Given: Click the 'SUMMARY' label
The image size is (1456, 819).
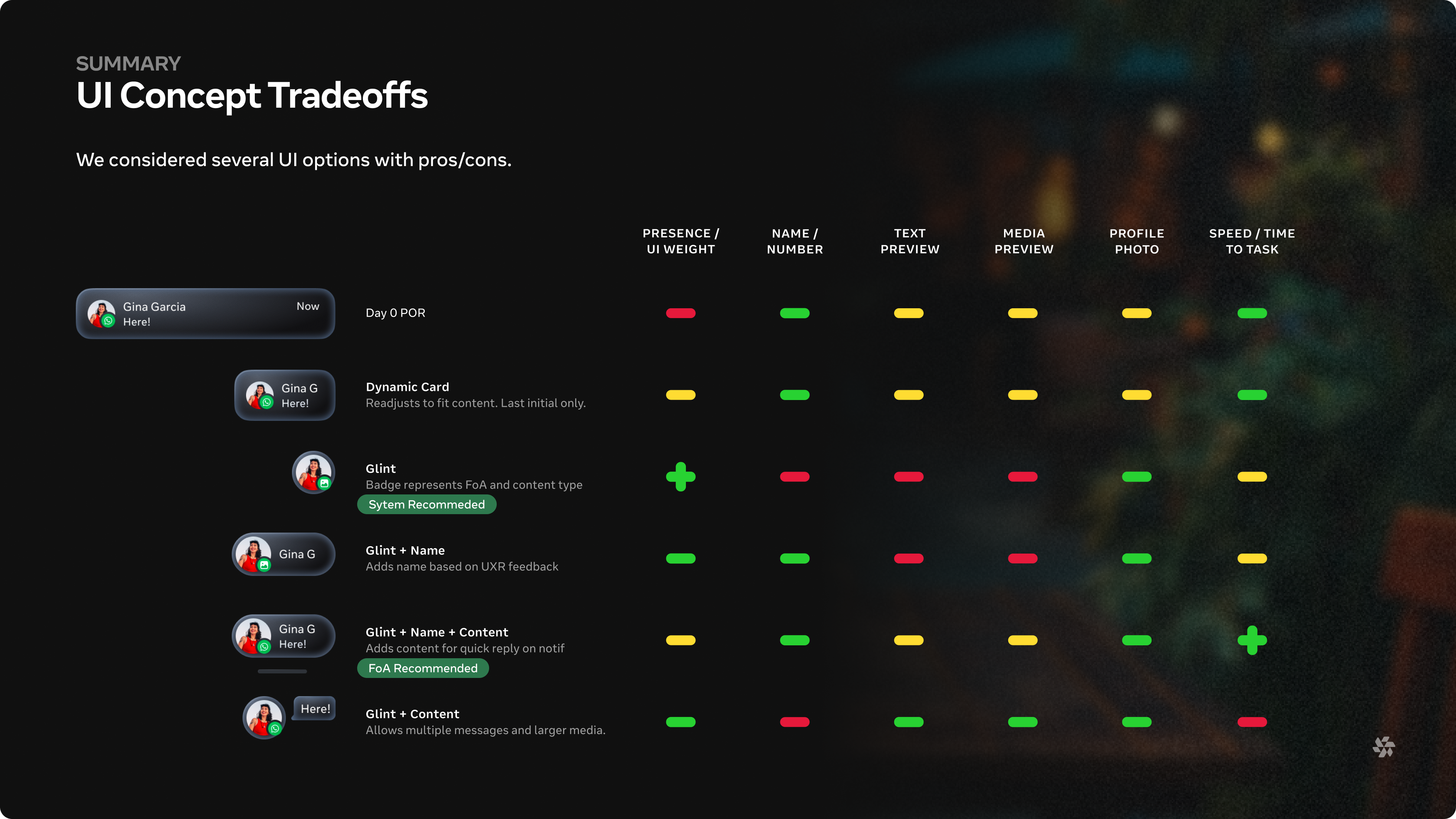Looking at the screenshot, I should coord(128,63).
